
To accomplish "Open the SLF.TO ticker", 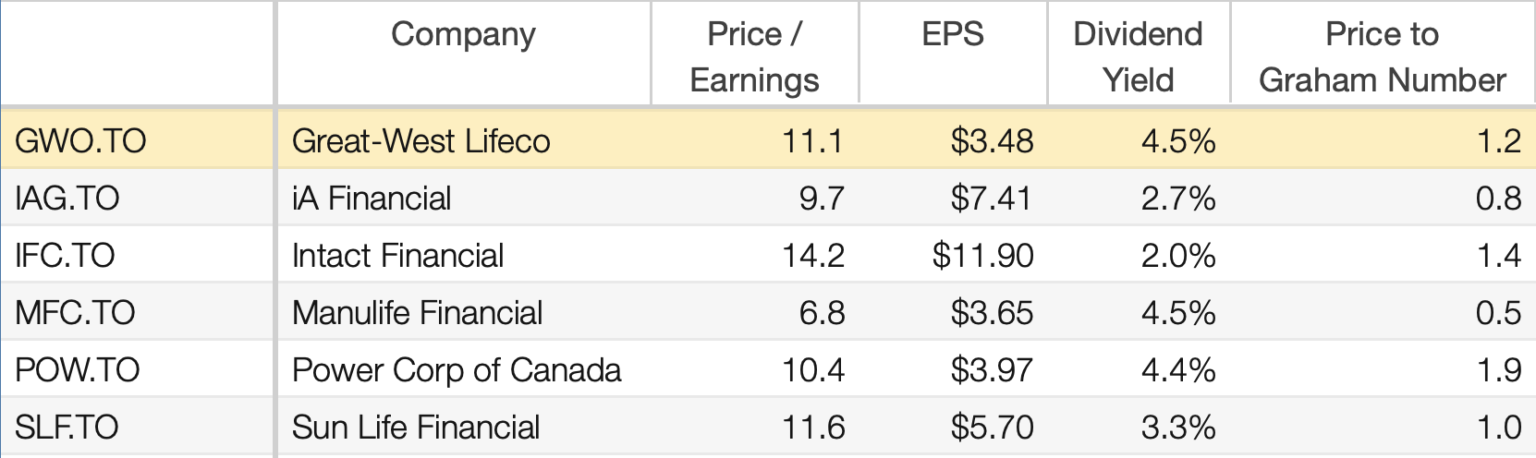I will pyautogui.click(x=67, y=428).
